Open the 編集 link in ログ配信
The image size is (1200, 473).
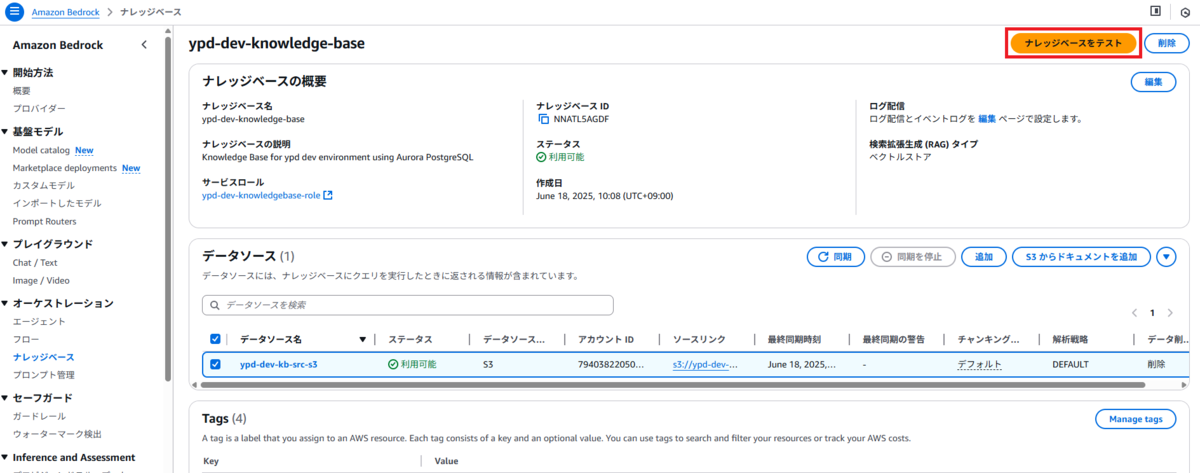tap(987, 118)
